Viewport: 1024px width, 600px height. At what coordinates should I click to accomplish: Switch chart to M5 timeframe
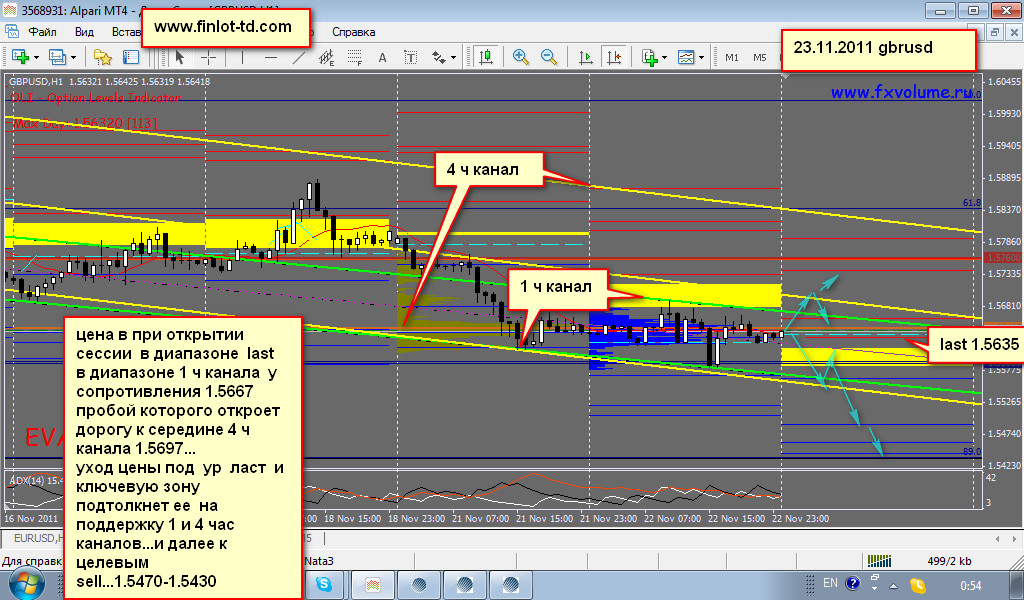click(x=760, y=57)
